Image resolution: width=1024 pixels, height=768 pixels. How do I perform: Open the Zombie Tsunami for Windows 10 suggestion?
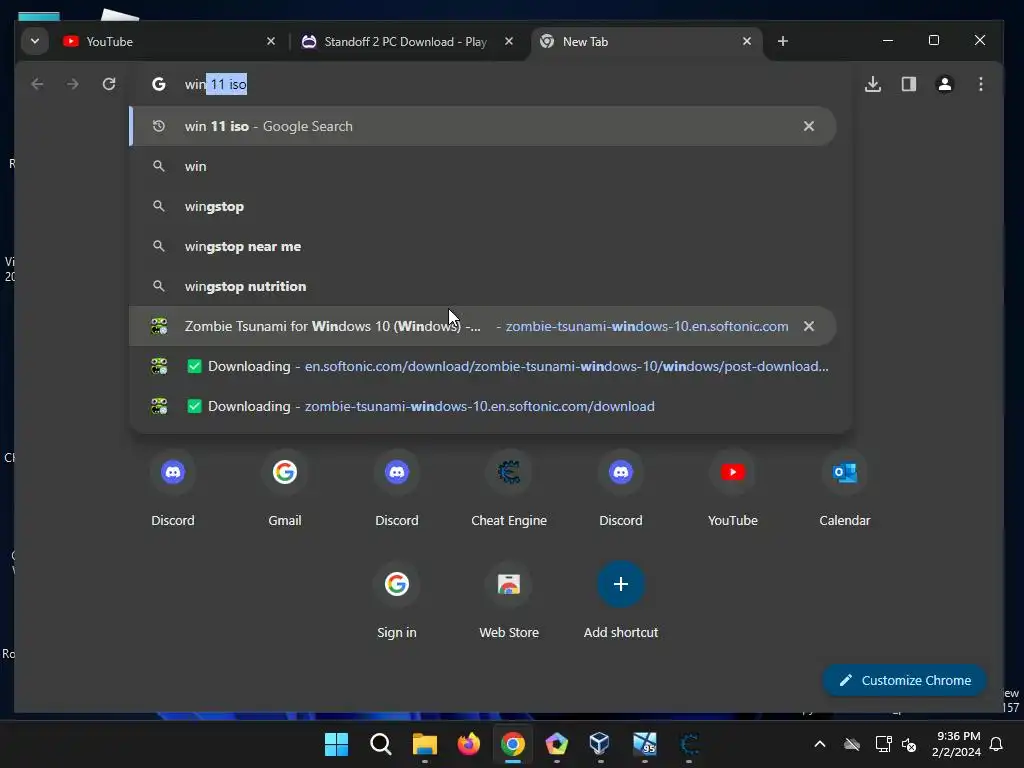click(483, 326)
